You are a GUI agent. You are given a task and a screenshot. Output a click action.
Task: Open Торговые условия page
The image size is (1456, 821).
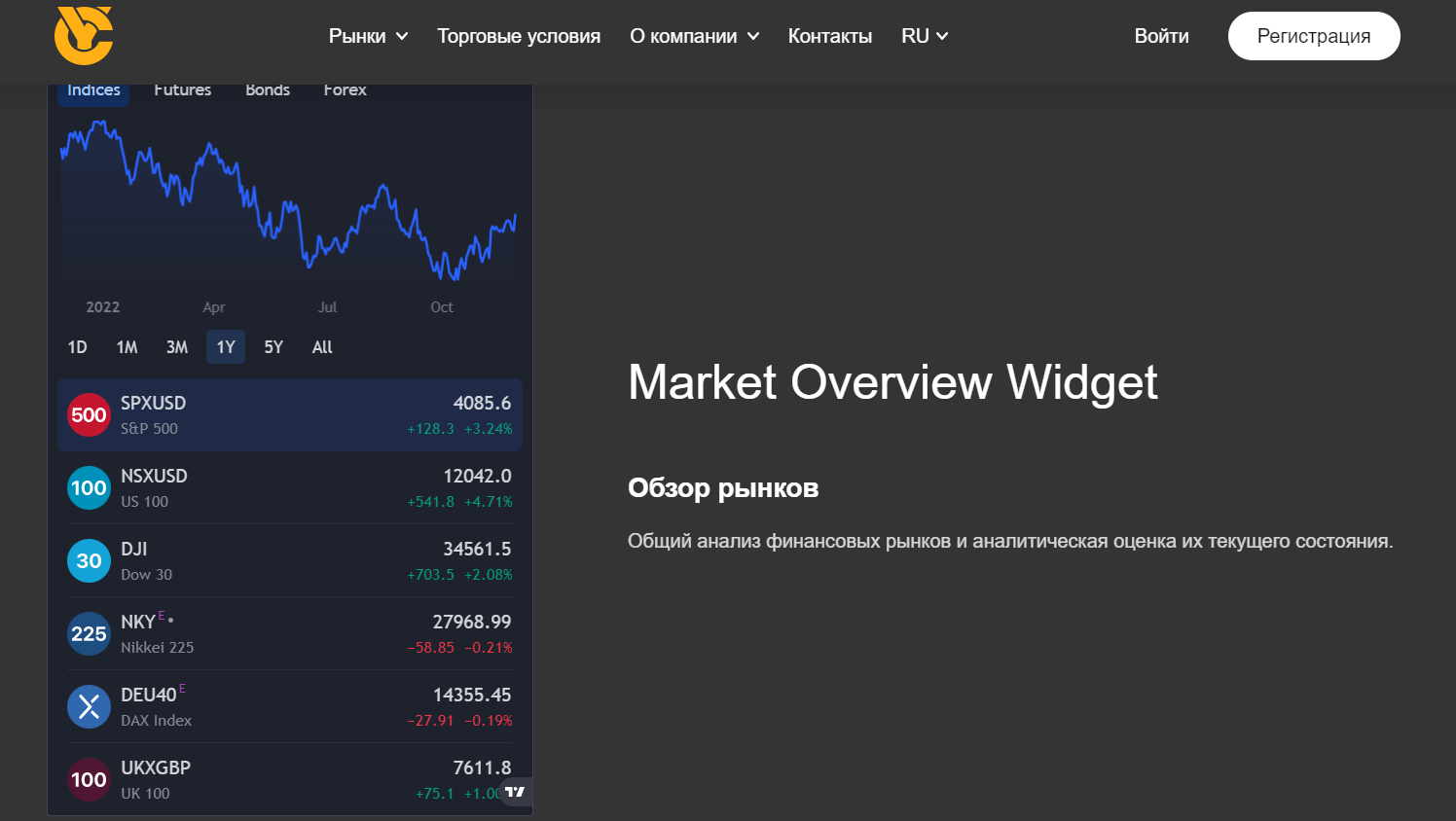coord(519,36)
